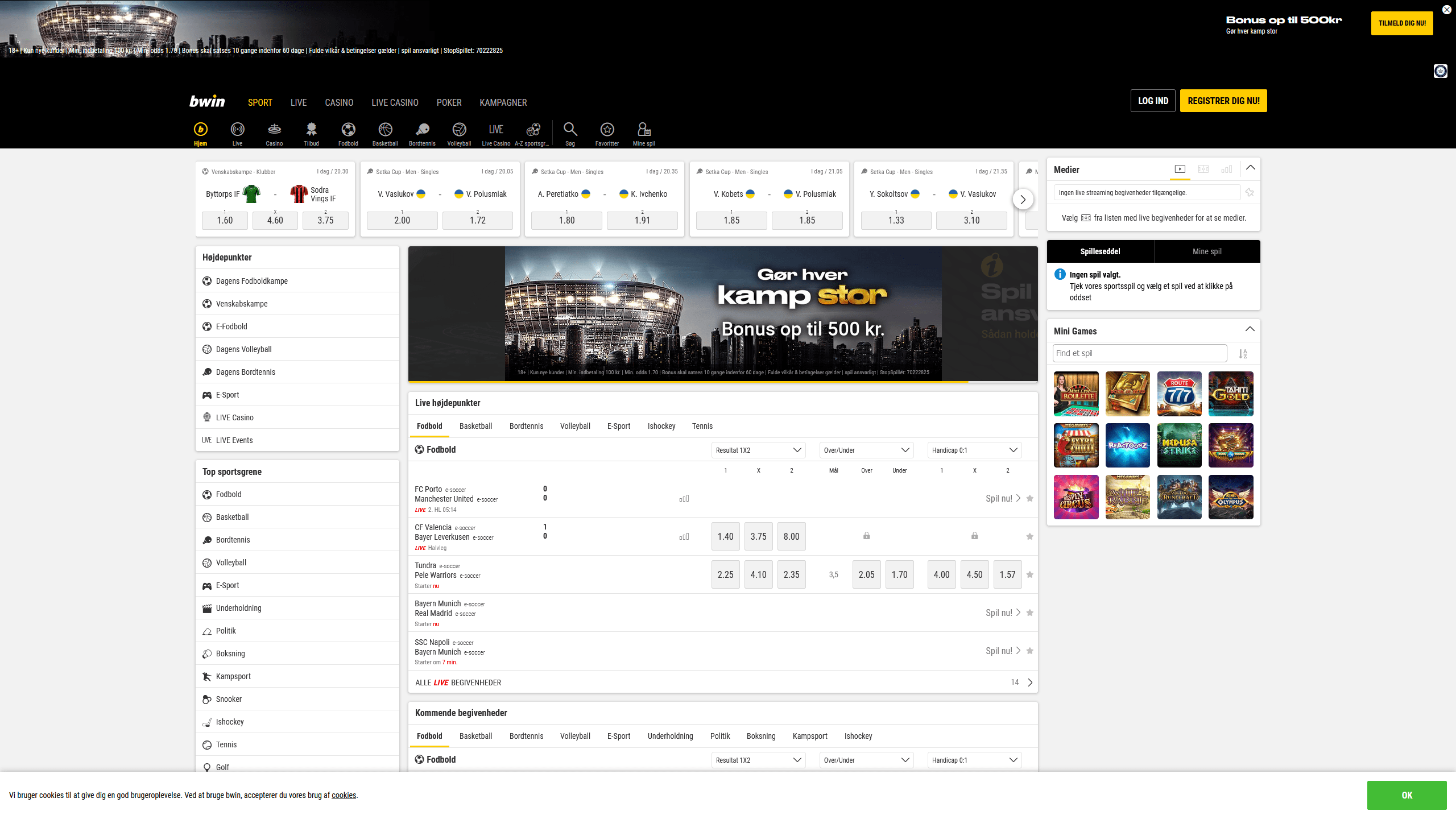The width and height of the screenshot is (1456, 819).
Task: Click the sort A-Z icon in Mini Games
Action: pos(1243,354)
